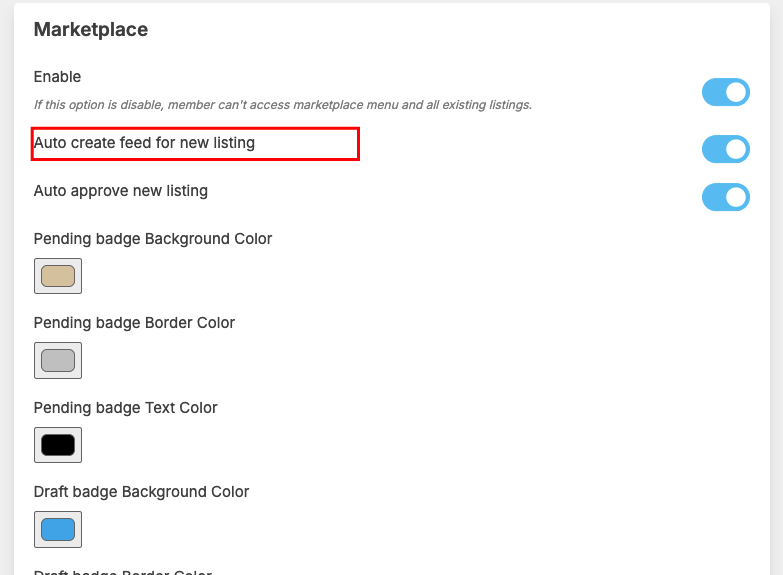Click the Marketplace section heading
Viewport: 783px width, 575px height.
tap(91, 30)
